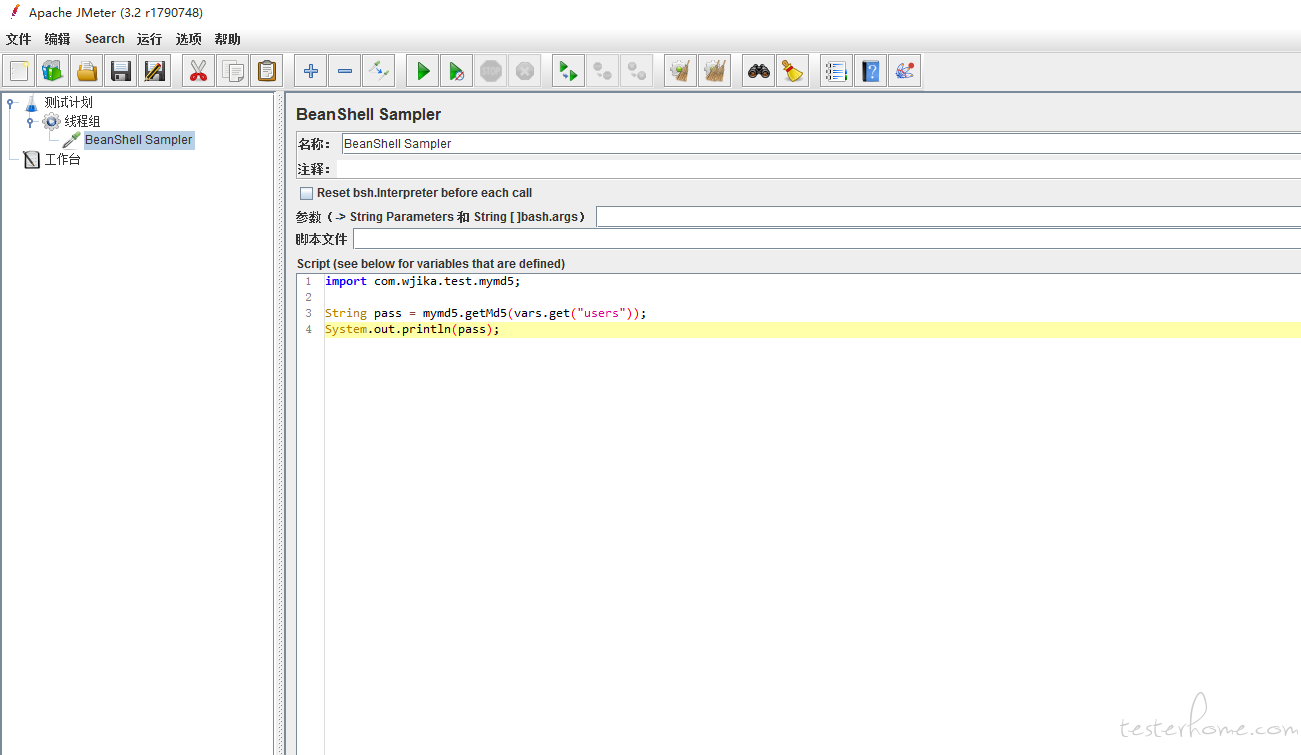Open the 运行 menu

coord(150,39)
